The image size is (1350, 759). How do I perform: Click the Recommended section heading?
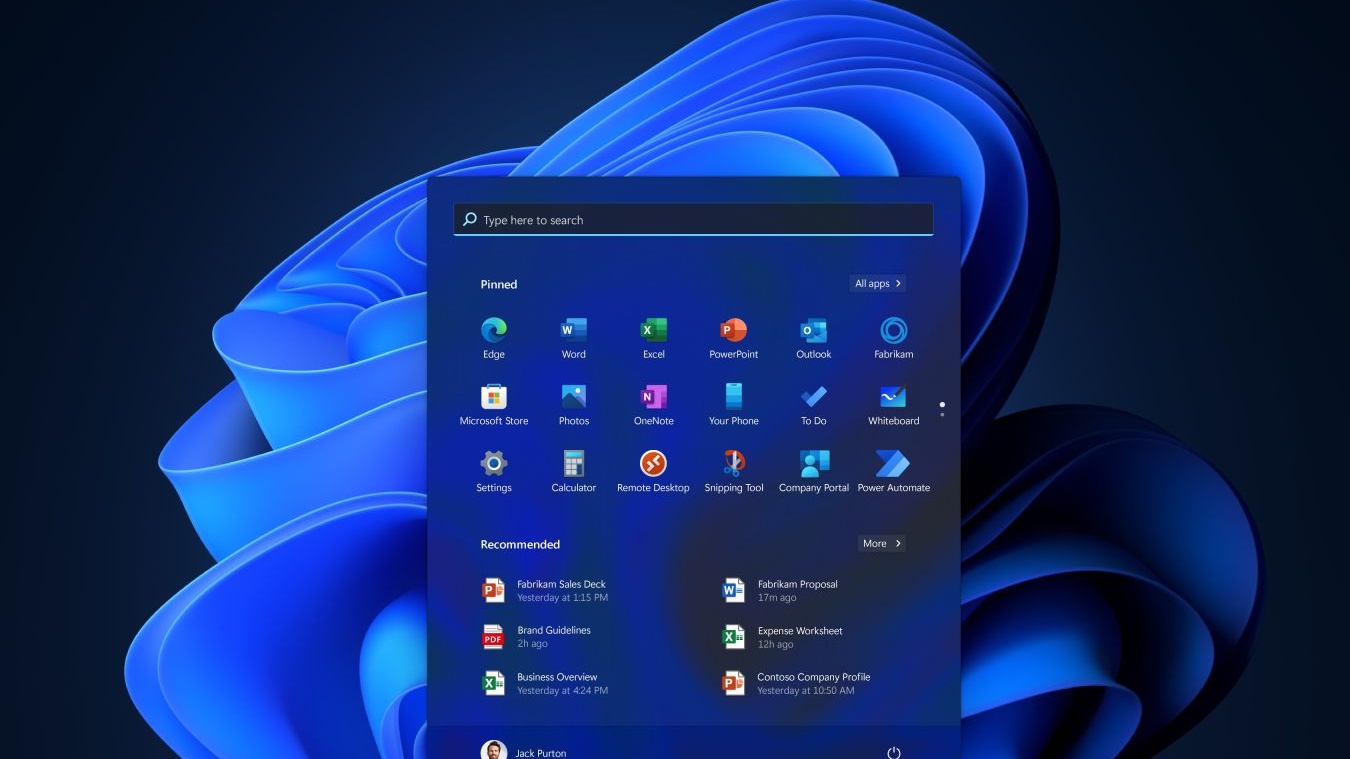click(x=520, y=545)
